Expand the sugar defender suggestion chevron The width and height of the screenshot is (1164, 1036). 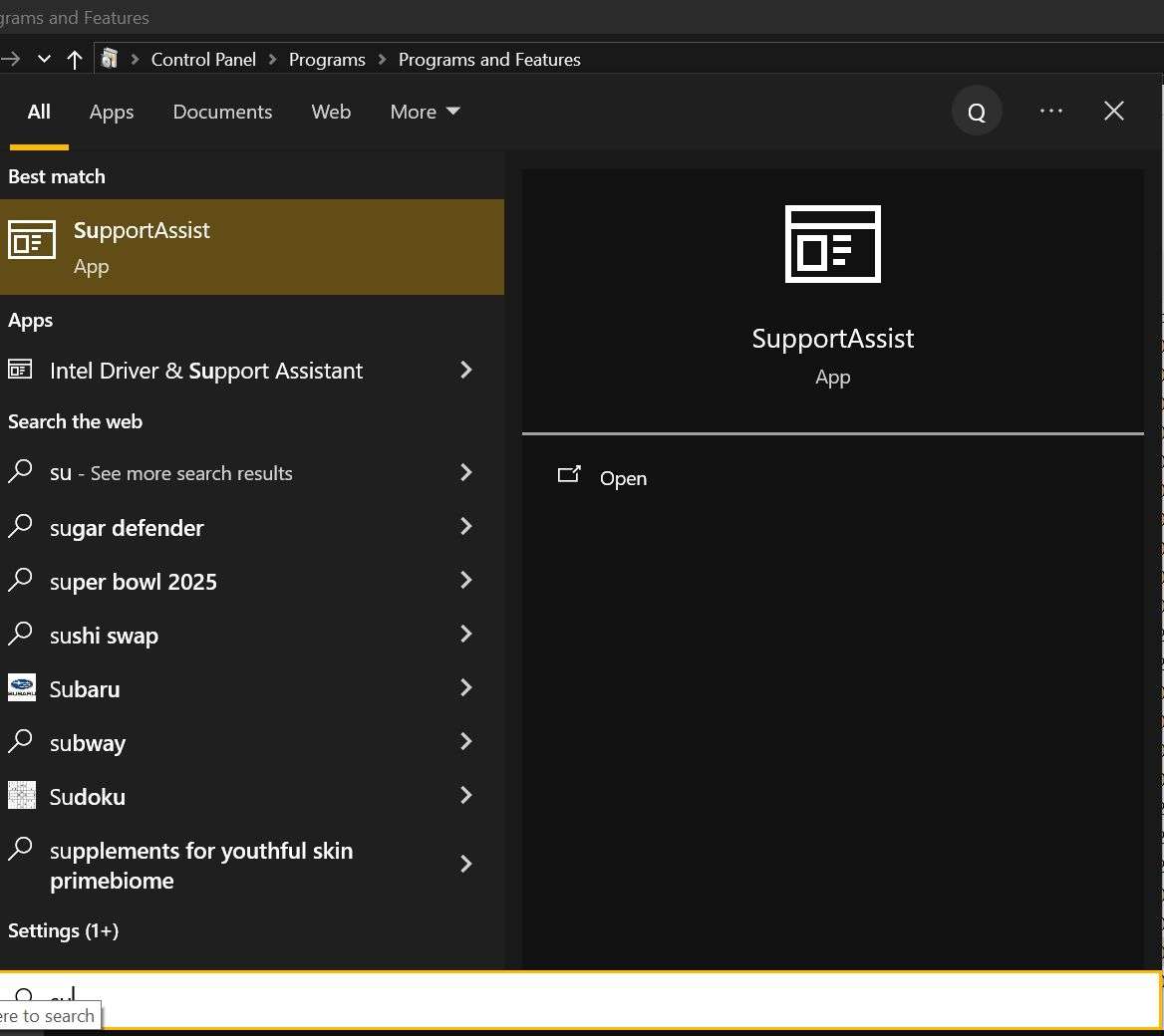[x=466, y=526]
